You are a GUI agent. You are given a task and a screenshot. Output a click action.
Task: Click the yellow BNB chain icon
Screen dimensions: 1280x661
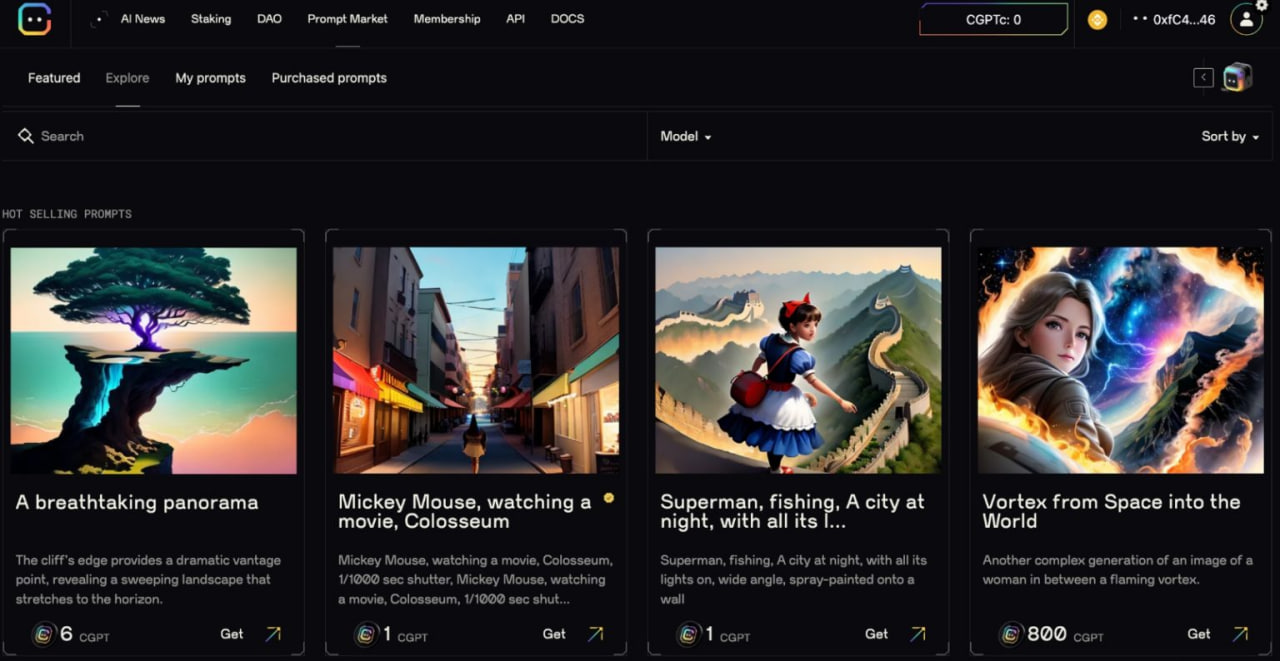(1097, 19)
